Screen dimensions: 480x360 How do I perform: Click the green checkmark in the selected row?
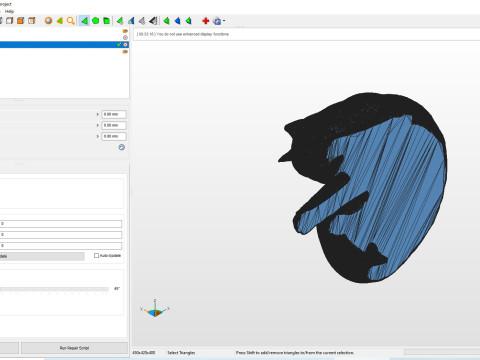[119, 44]
